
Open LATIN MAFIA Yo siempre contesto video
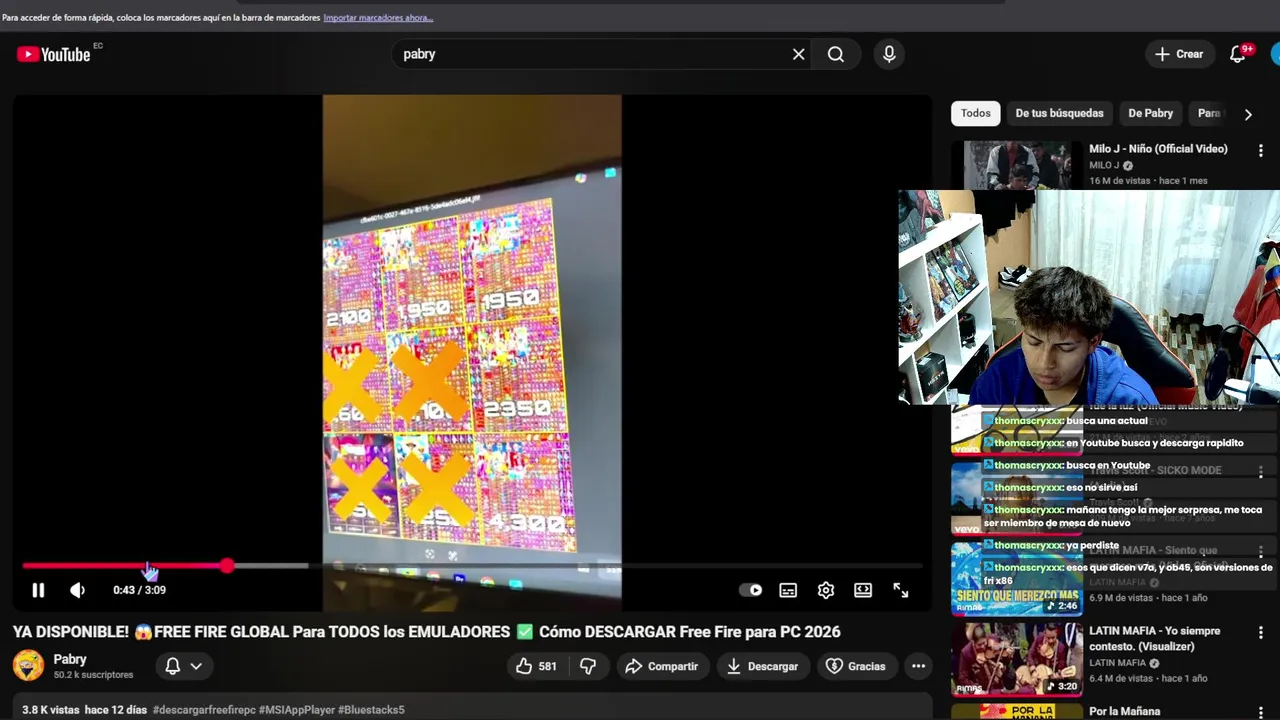pos(1154,638)
